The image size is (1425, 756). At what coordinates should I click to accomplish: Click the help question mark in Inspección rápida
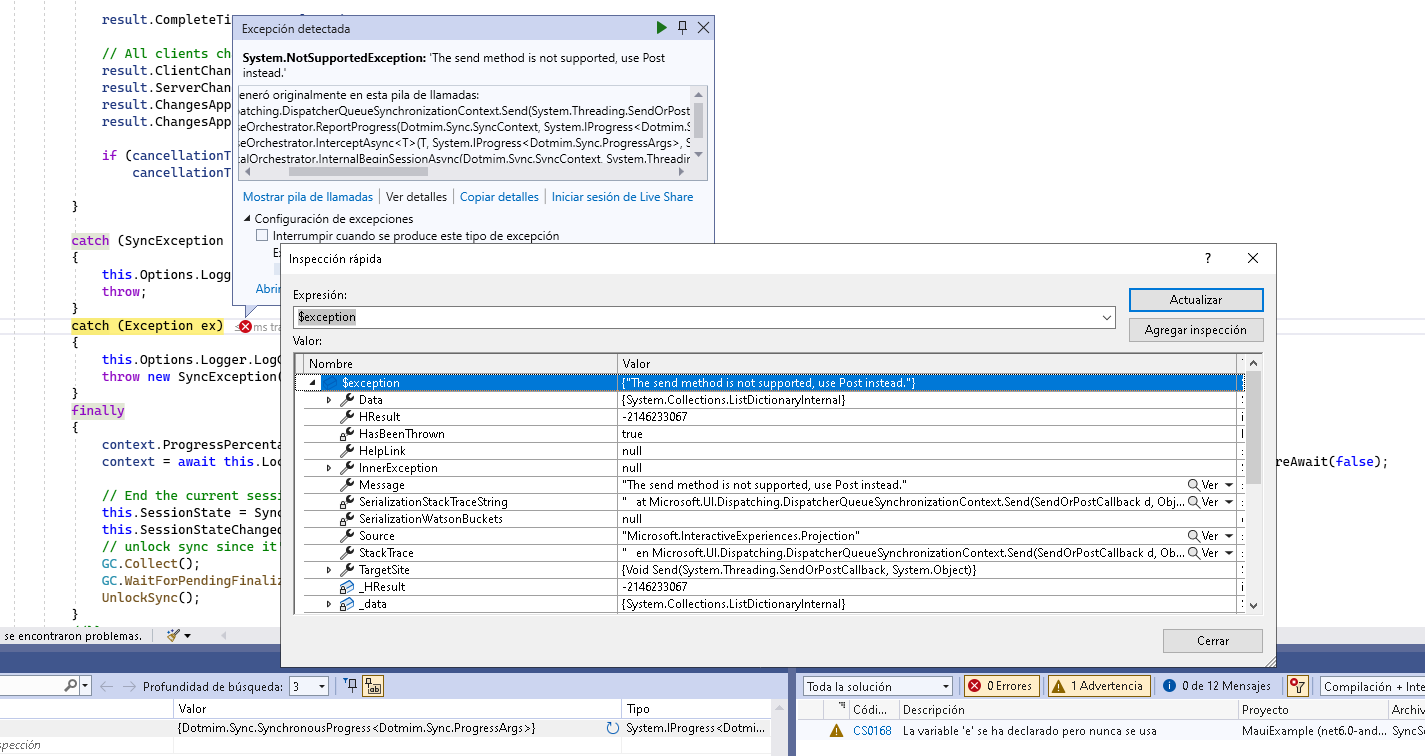pos(1207,258)
